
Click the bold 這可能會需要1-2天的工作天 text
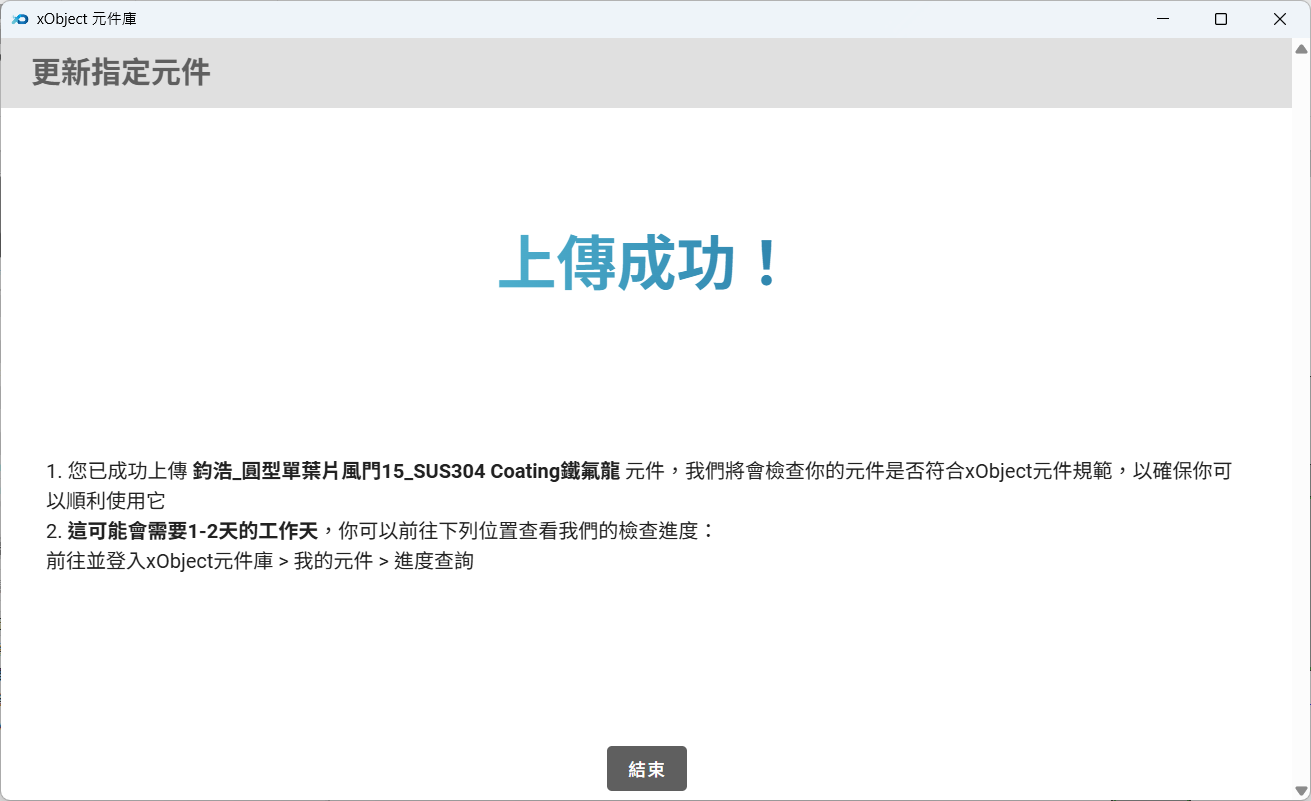(192, 531)
